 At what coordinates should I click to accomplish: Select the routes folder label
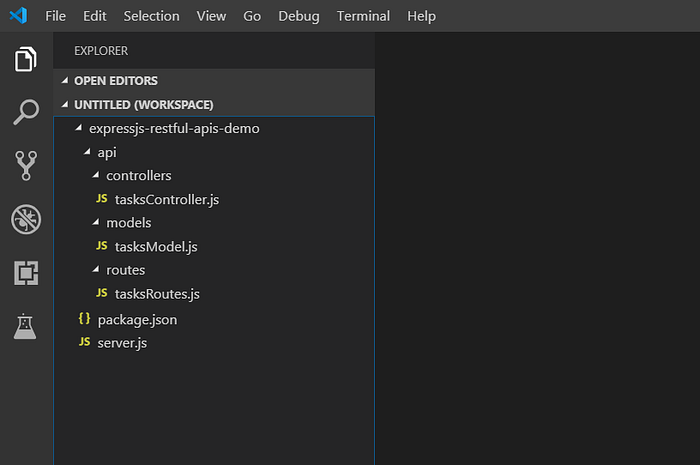point(125,270)
